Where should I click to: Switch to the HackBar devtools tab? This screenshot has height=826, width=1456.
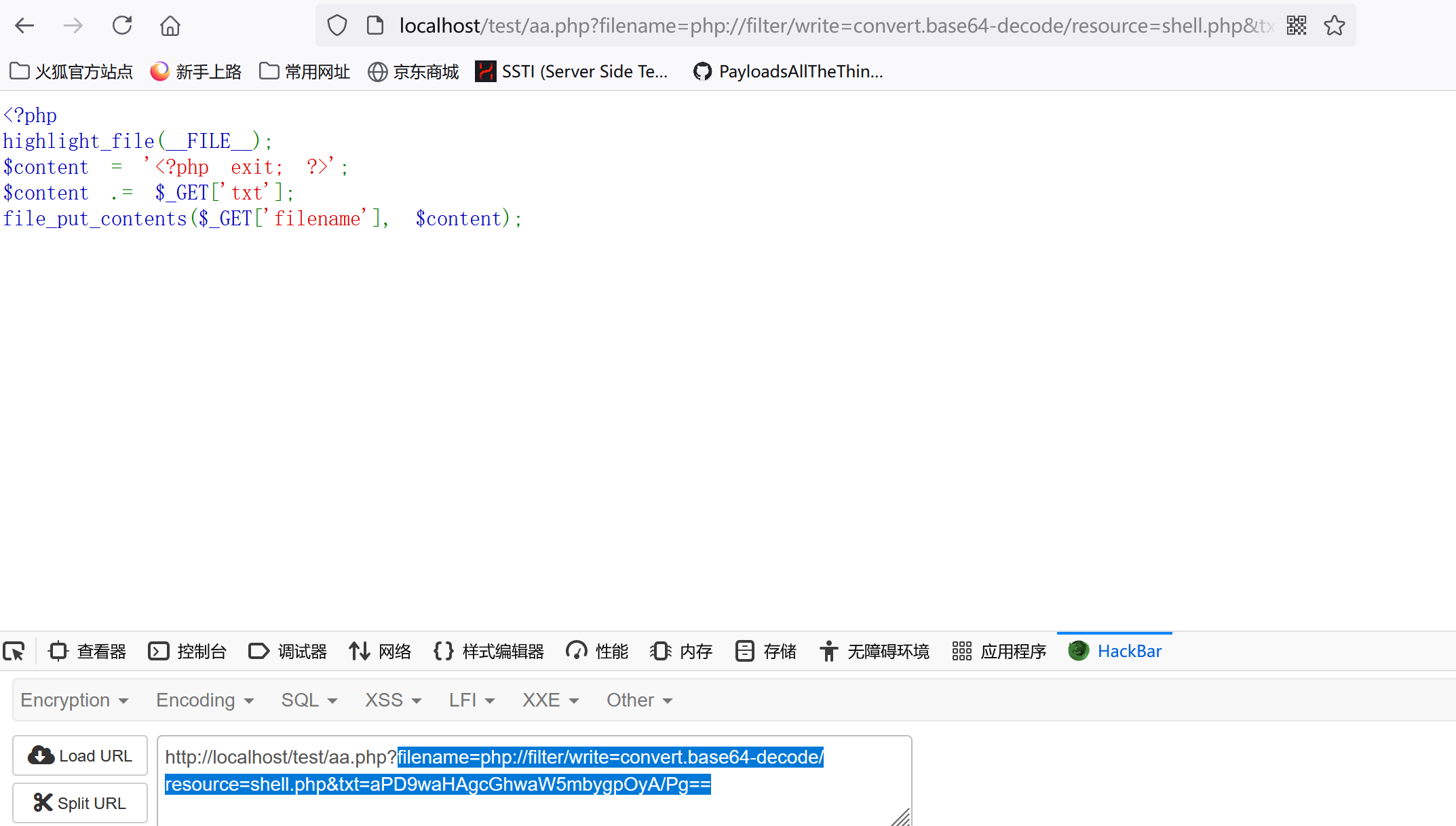1115,652
